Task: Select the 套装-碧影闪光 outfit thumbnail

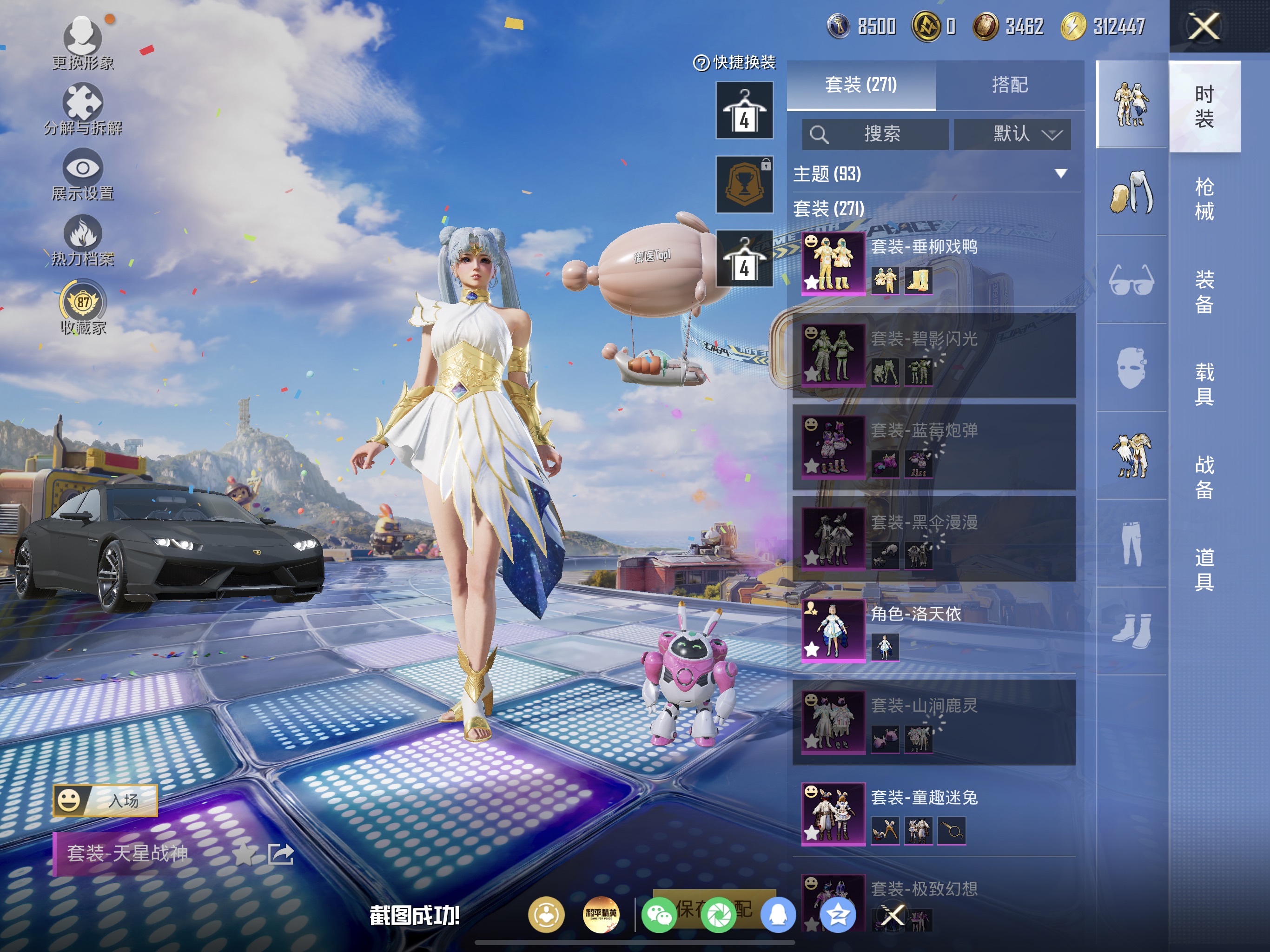Action: tap(833, 355)
